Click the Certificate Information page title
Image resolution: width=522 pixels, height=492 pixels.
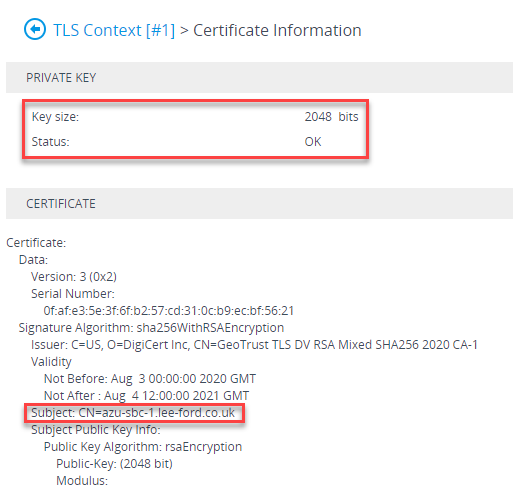click(277, 30)
